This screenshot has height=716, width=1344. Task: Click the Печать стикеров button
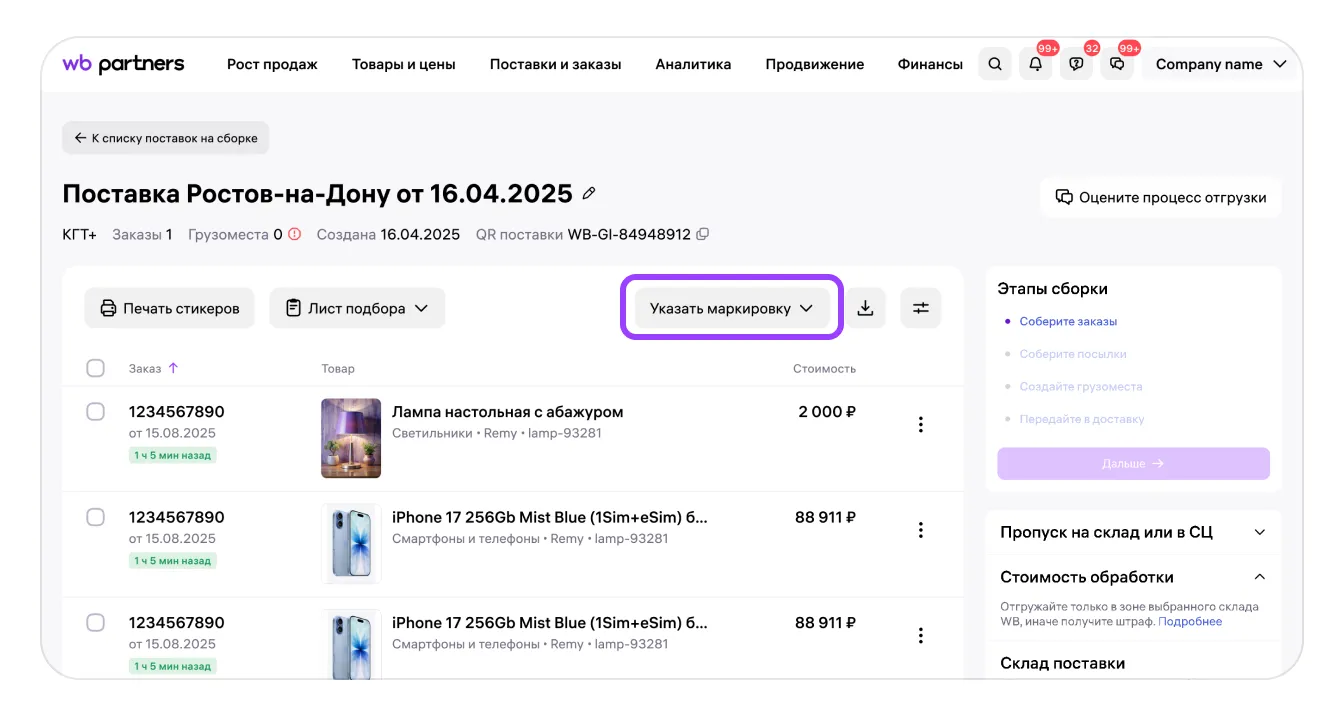[169, 309]
